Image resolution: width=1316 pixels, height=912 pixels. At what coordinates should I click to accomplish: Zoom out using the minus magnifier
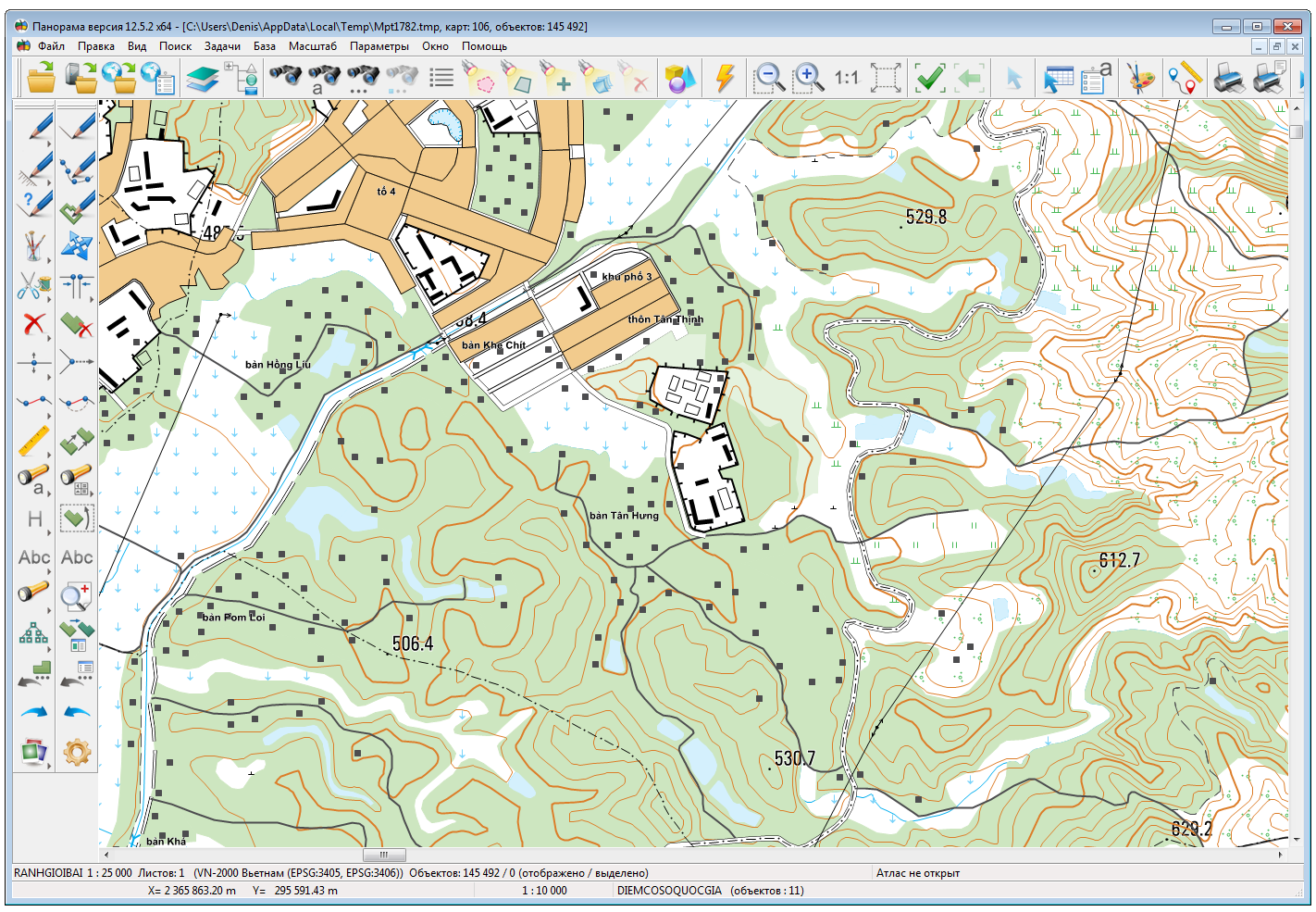768,78
